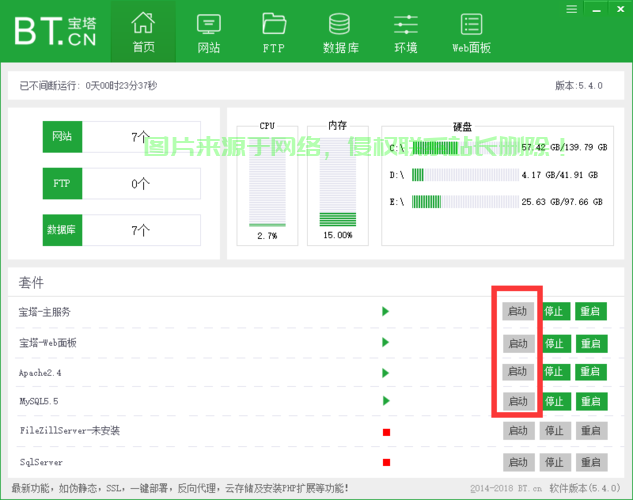Click 启动 for Apache2.4
This screenshot has width=633, height=500.
[518, 372]
